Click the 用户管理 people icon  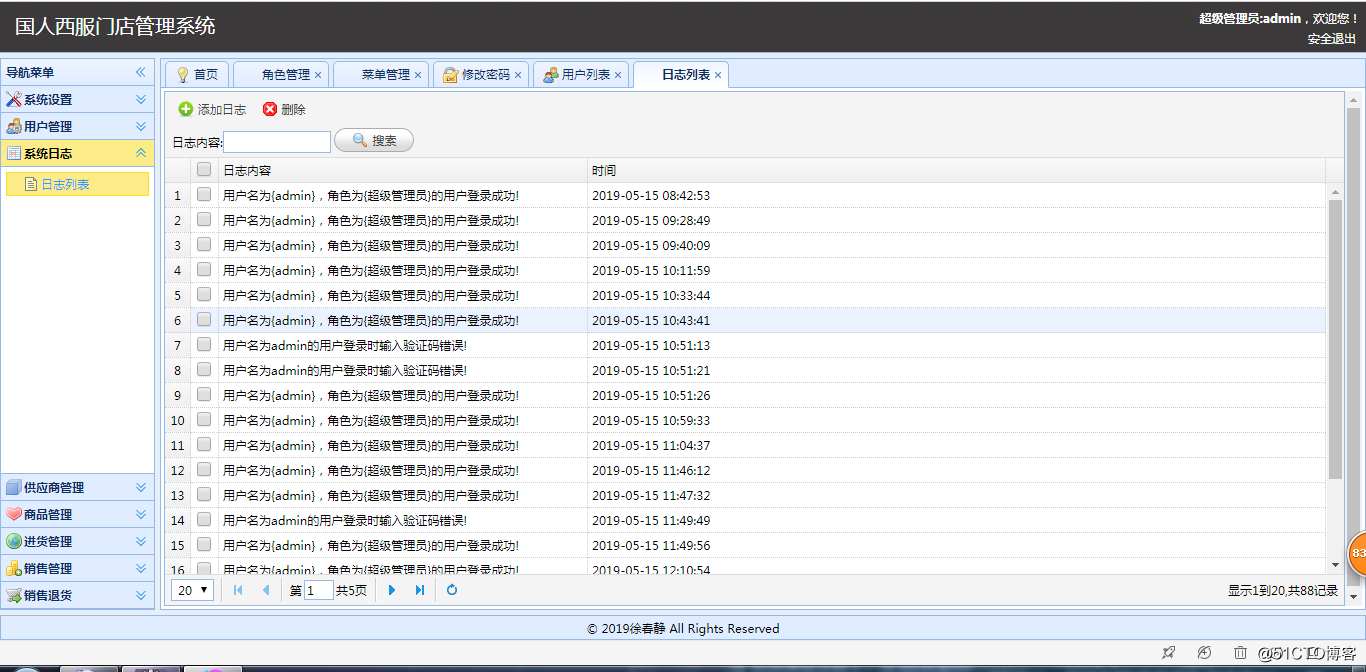(14, 127)
